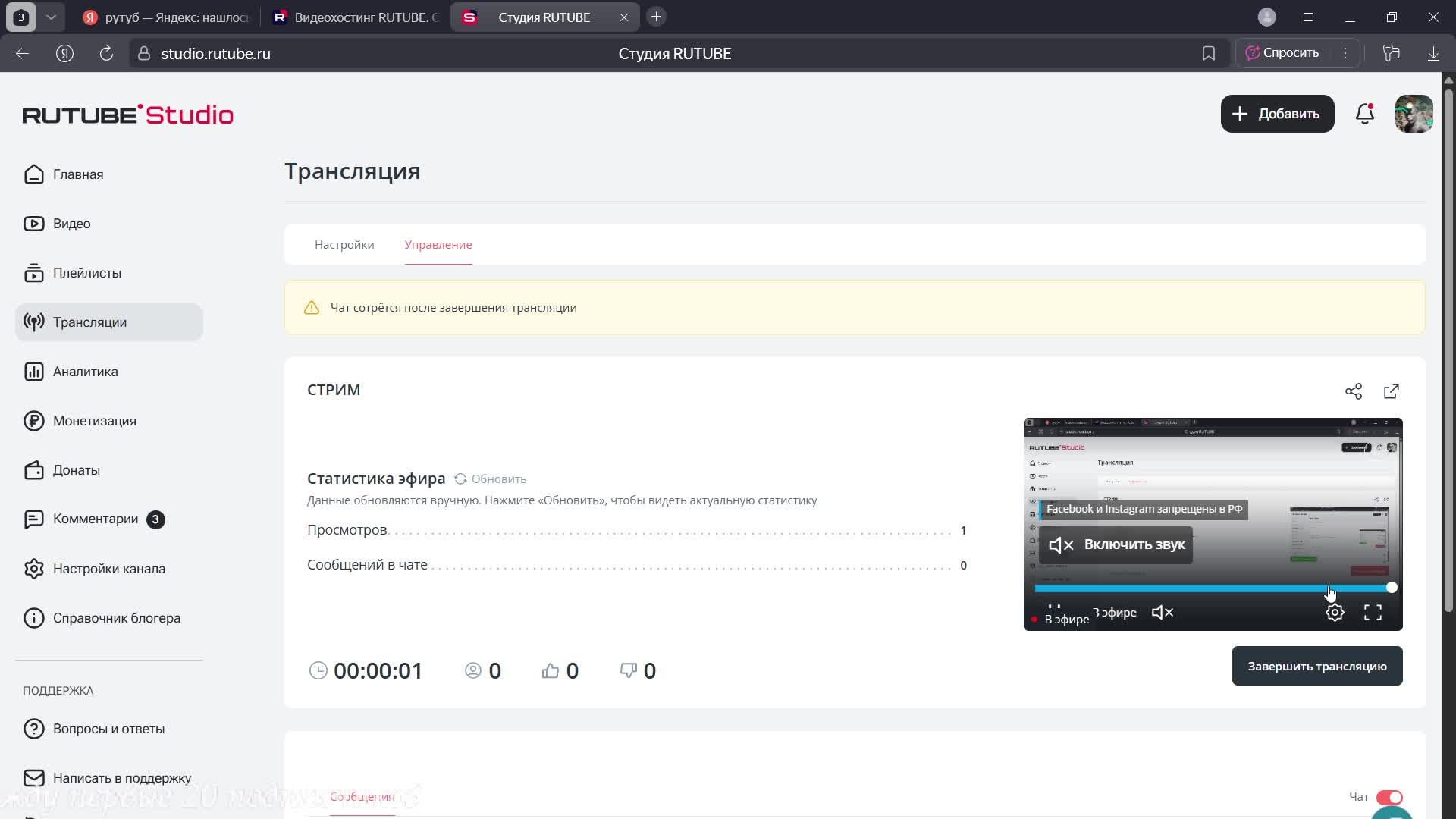
Task: Click the user avatar in the header
Action: click(1414, 114)
